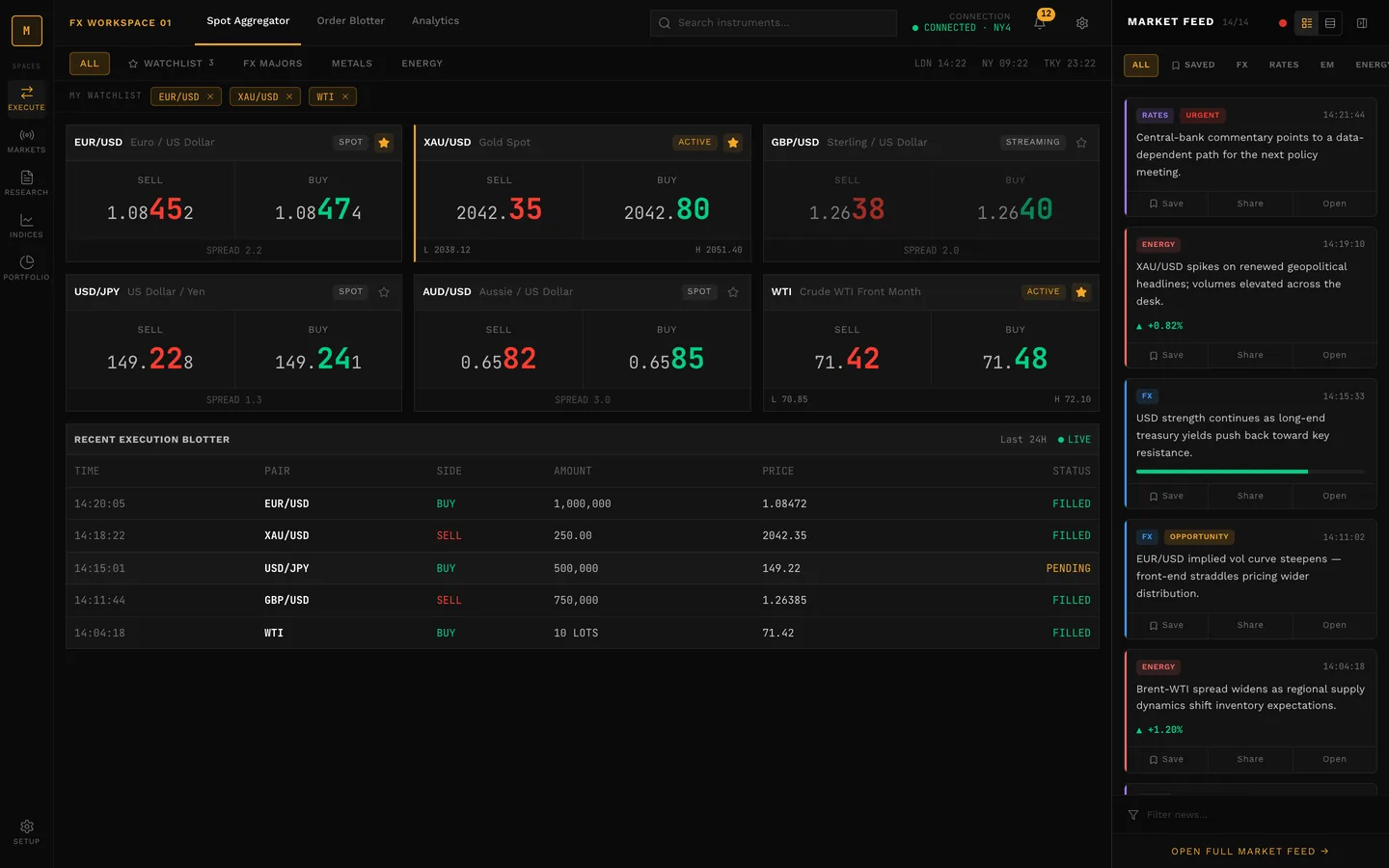Sell WTI at 71.42
The image size is (1389, 868).
(847, 349)
